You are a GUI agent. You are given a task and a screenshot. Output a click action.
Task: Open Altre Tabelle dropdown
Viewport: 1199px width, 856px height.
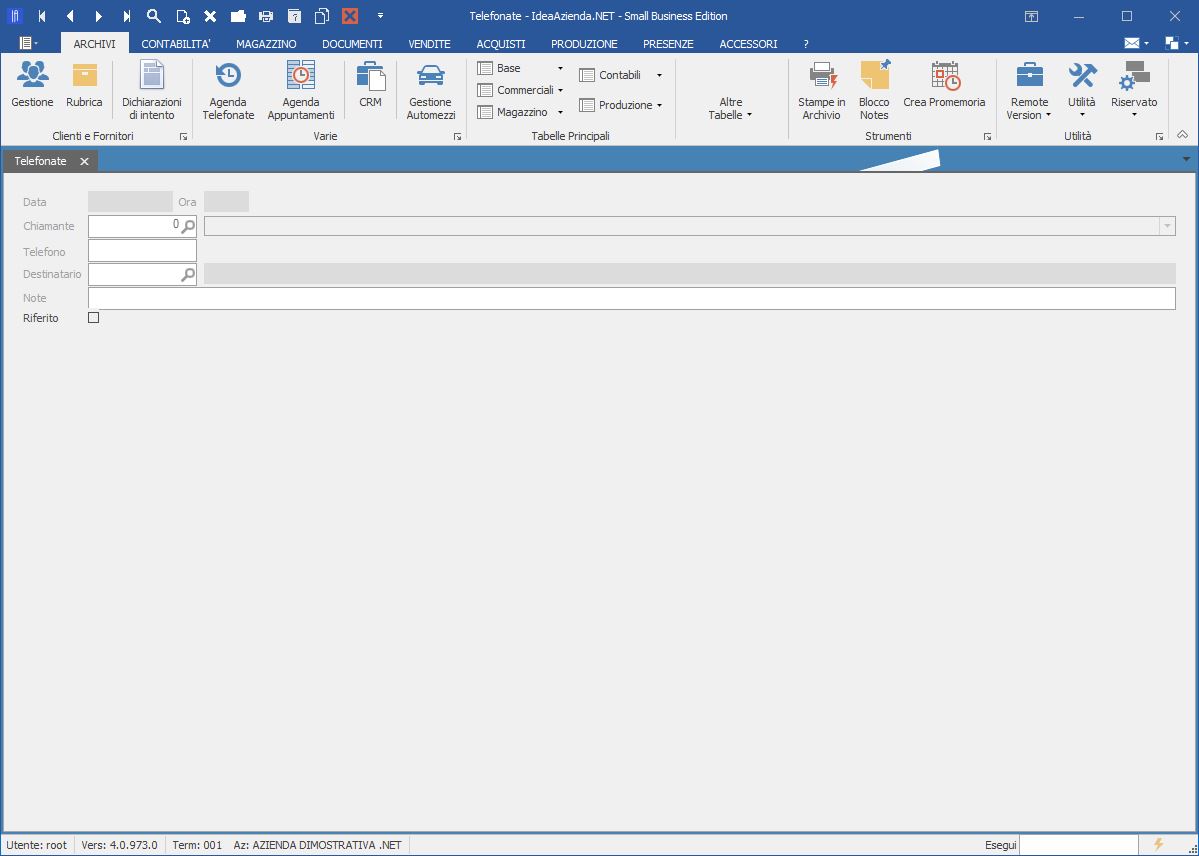pyautogui.click(x=730, y=108)
